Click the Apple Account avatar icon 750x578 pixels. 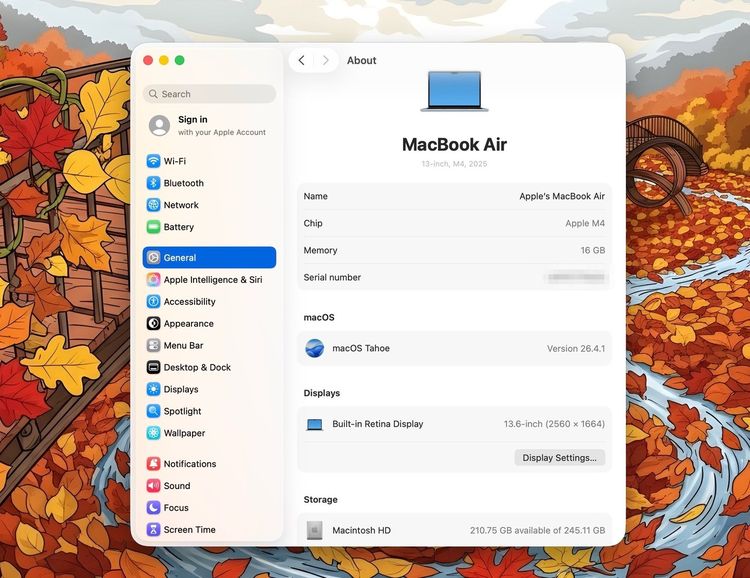159,125
